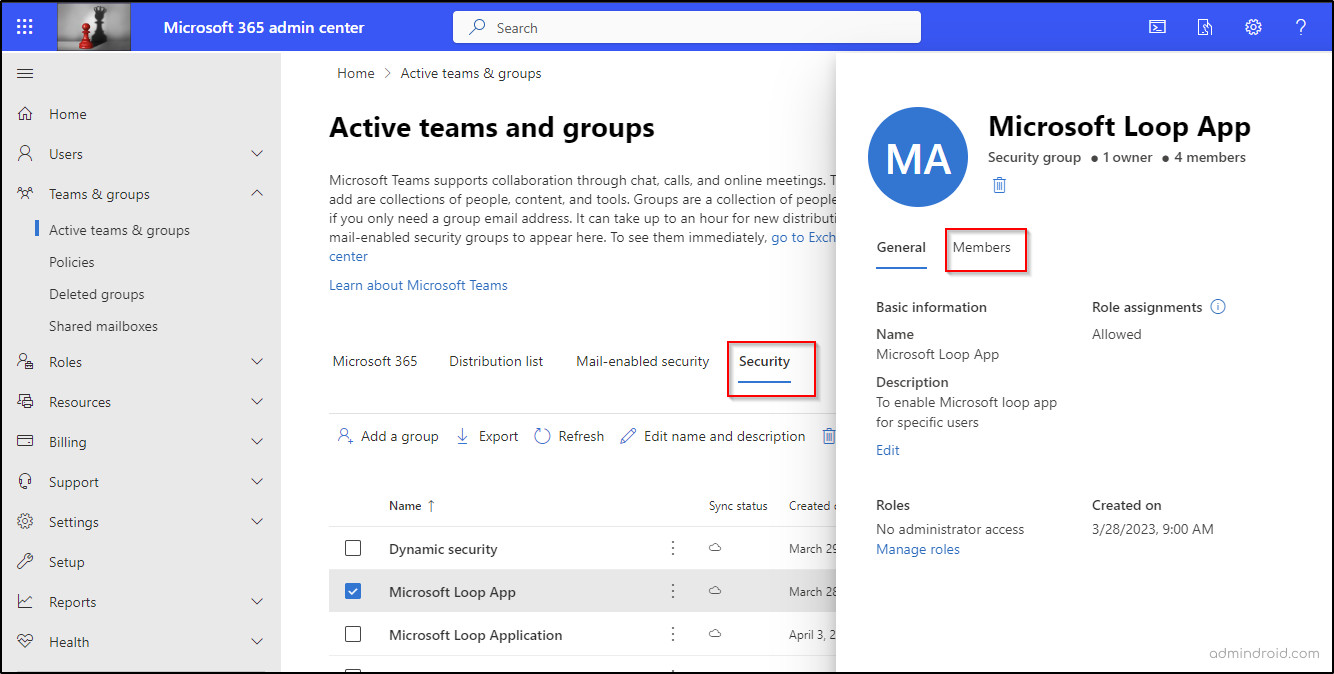1334x674 pixels.
Task: Switch to the Members tab
Action: 985,247
